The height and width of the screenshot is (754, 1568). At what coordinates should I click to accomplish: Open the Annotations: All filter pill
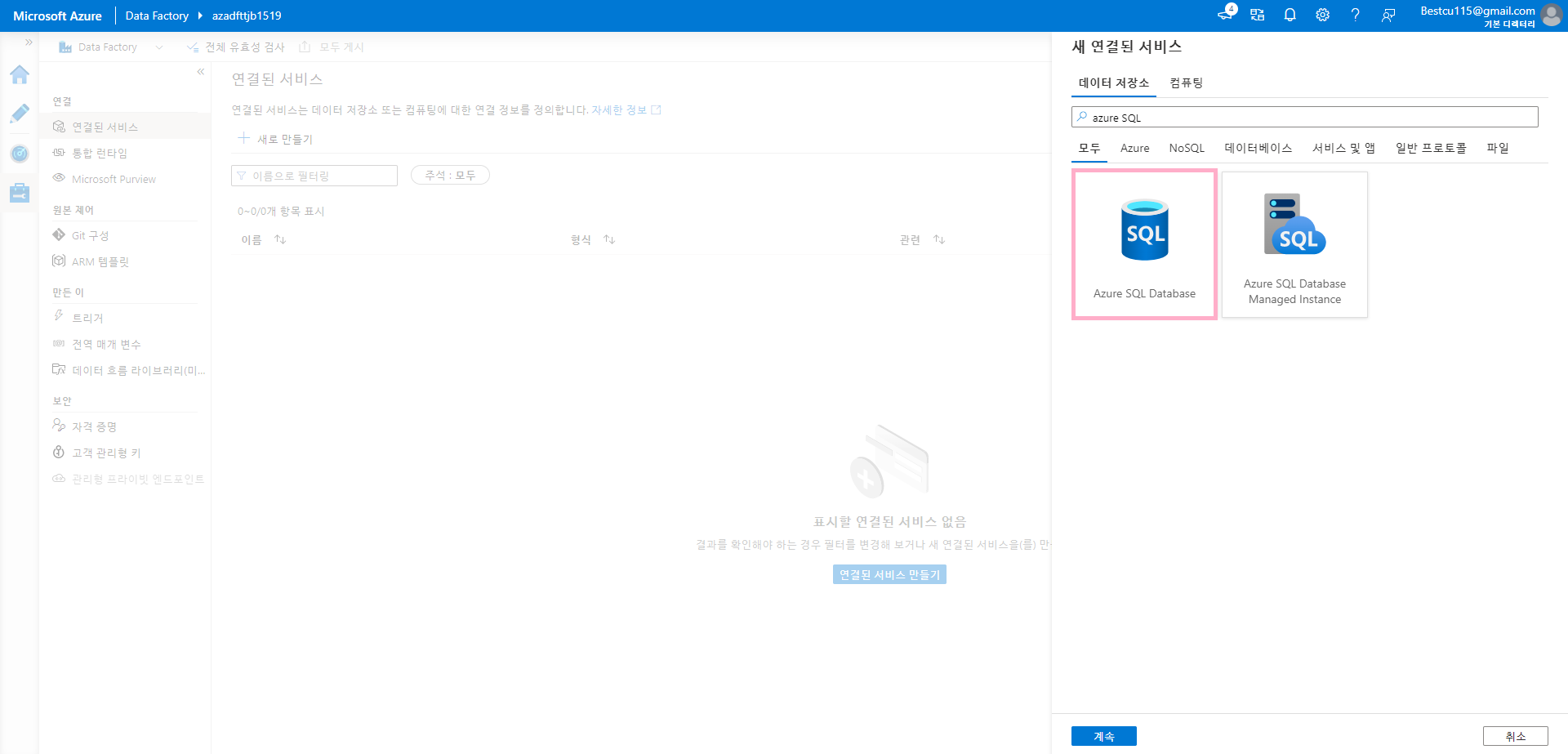(x=450, y=175)
